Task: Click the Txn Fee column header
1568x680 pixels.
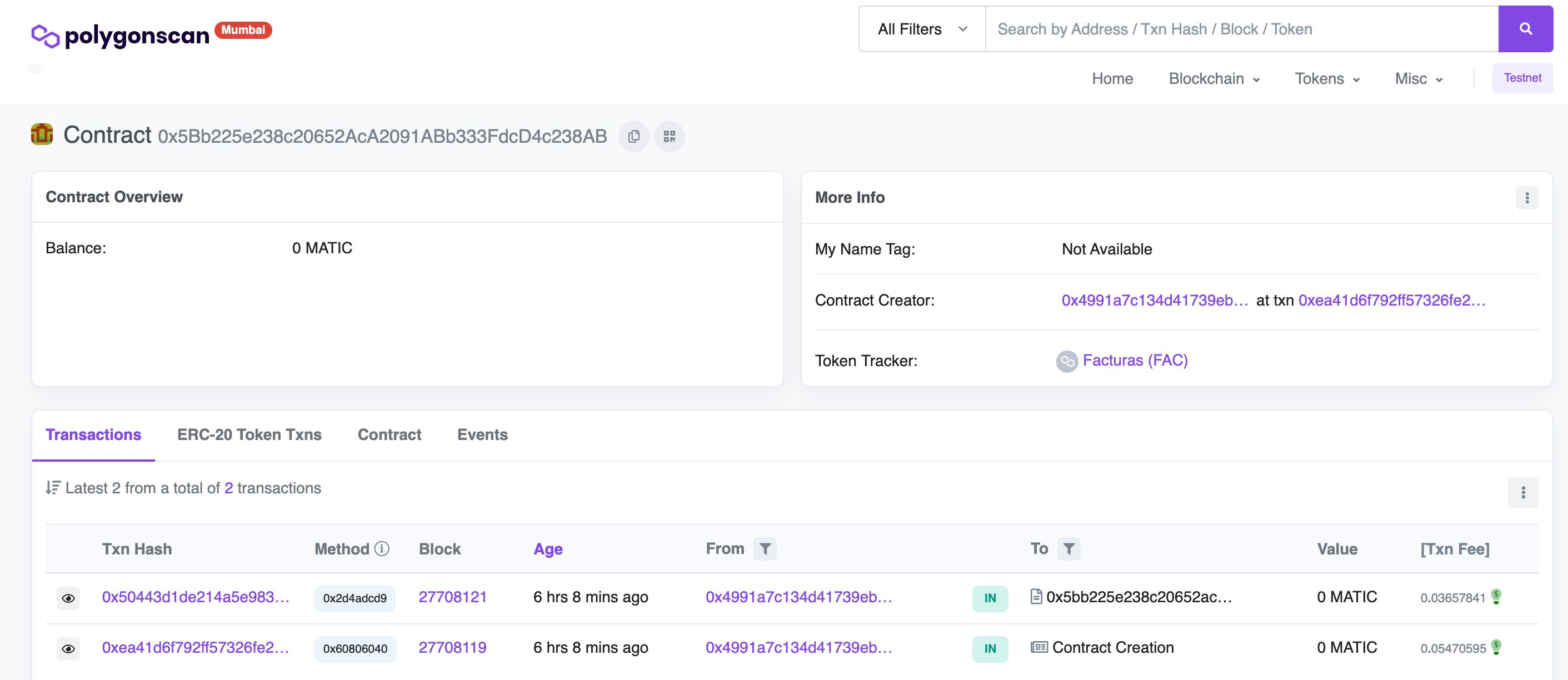Action: (x=1455, y=549)
